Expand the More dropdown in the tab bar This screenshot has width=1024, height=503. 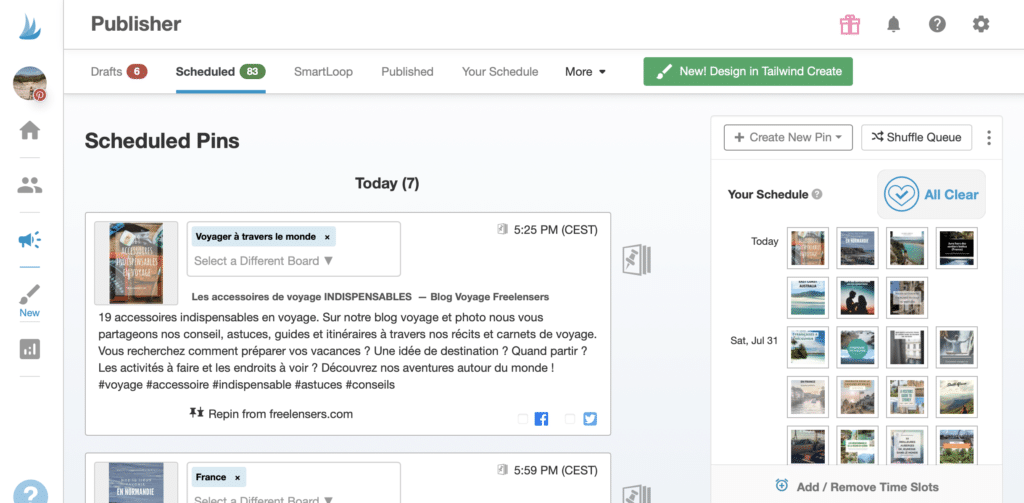click(585, 72)
